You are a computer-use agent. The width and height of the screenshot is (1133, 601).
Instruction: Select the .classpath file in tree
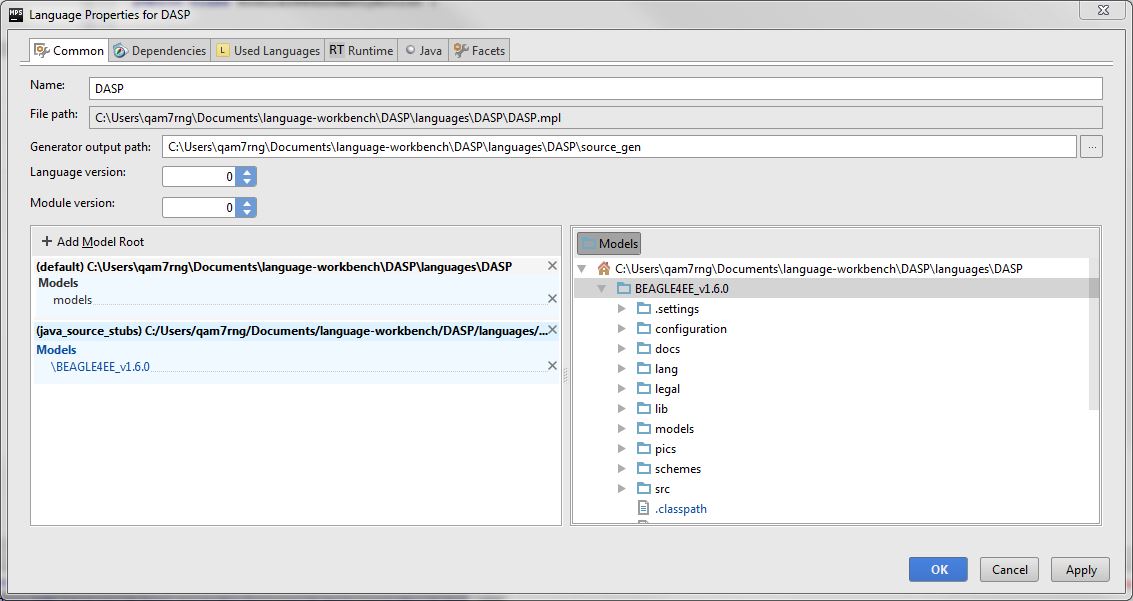click(x=680, y=509)
